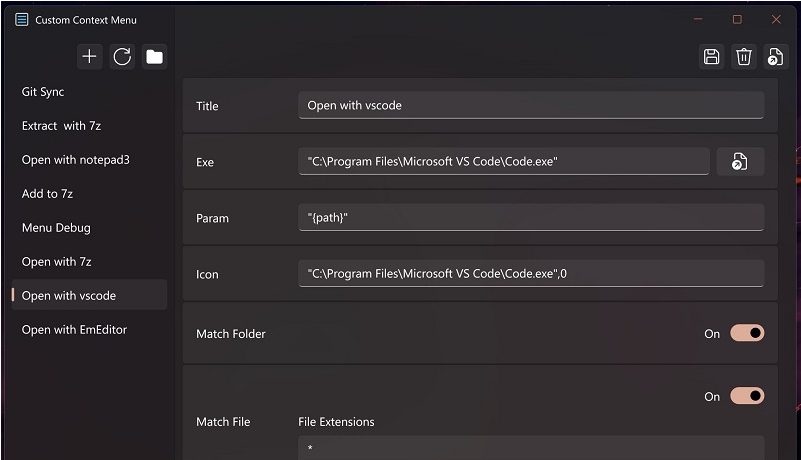The height and width of the screenshot is (460, 801).
Task: Click the Title text field
Action: coord(530,105)
